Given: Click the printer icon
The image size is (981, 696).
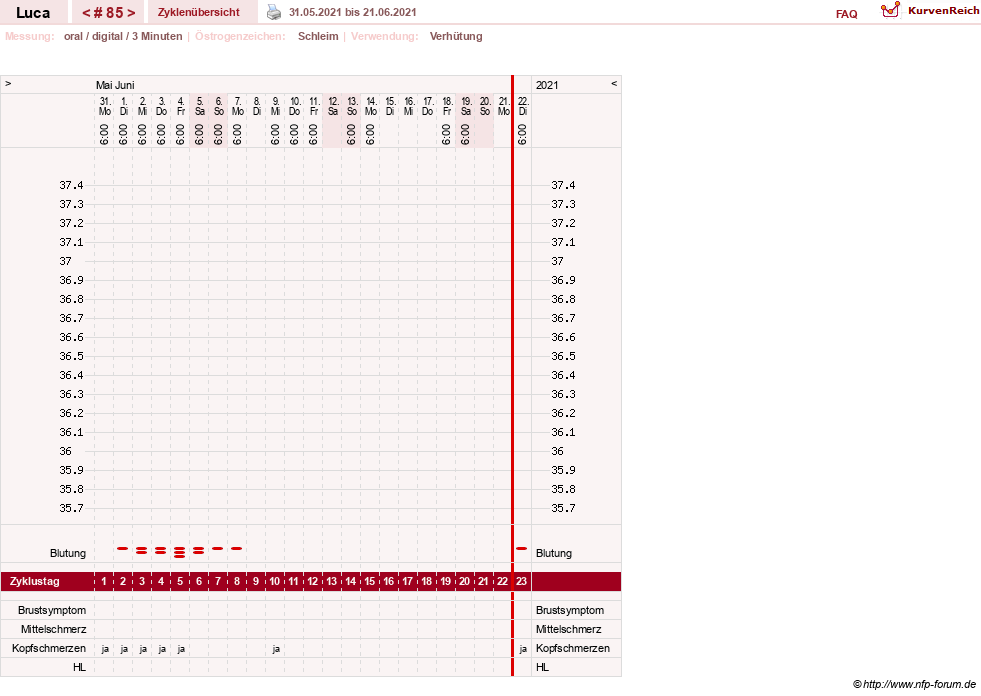Looking at the screenshot, I should tap(274, 12).
